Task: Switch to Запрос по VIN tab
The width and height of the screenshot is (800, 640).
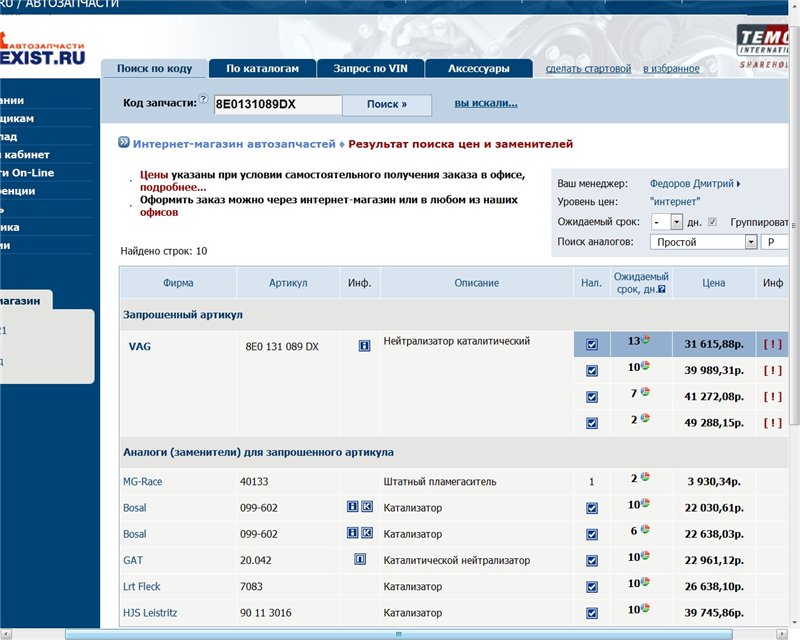Action: point(370,68)
